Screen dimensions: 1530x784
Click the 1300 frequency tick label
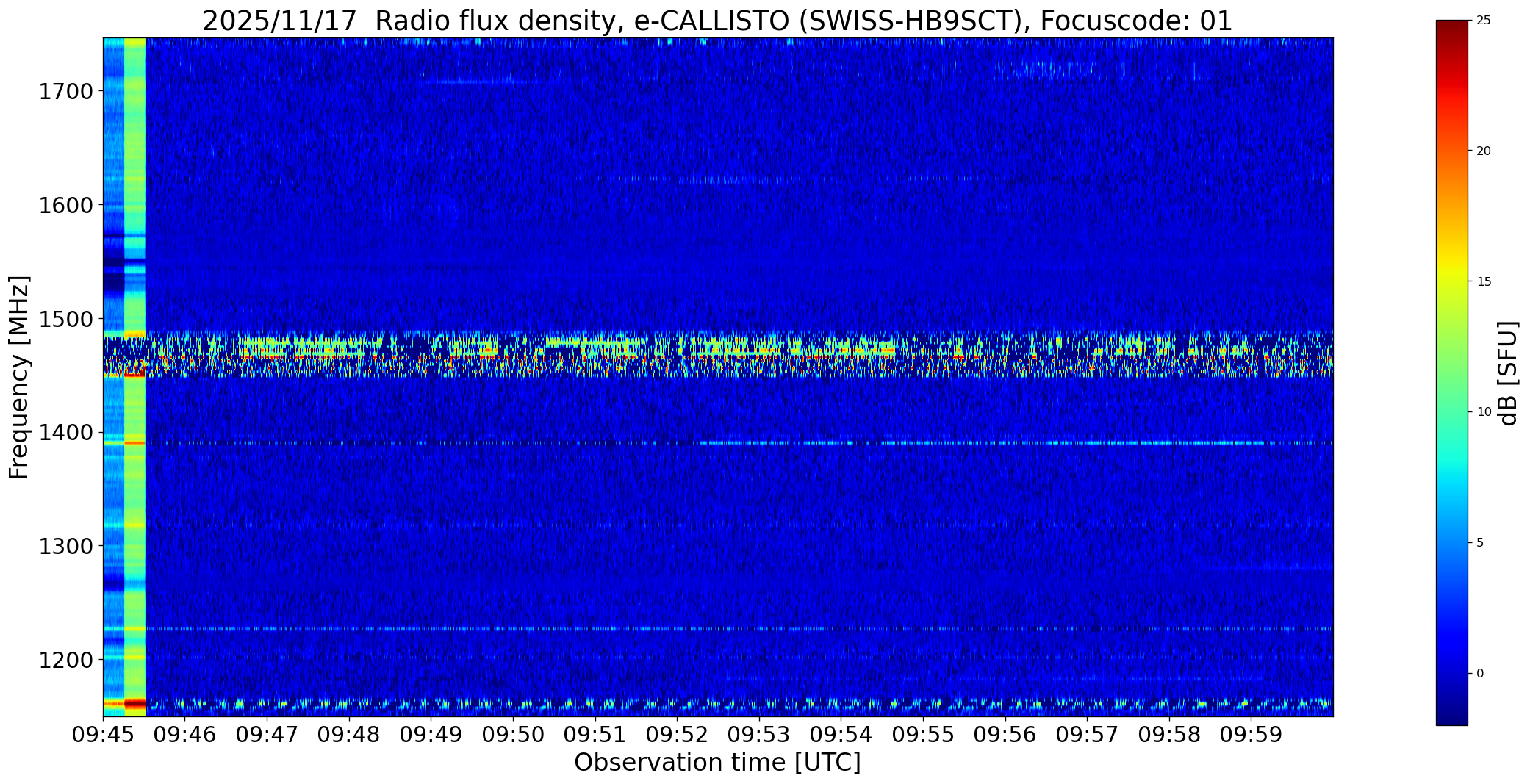point(66,547)
